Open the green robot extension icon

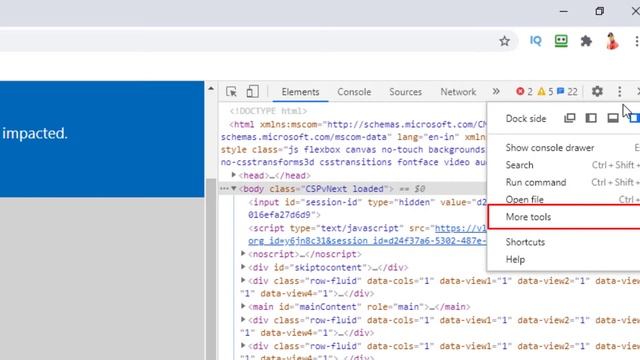(561, 41)
